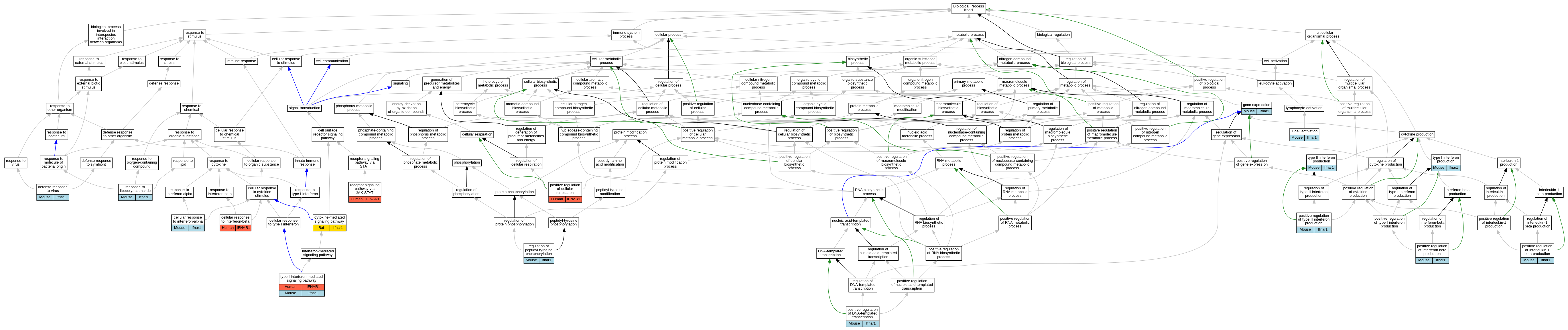Click the 'cellular response to type I interferon' node
1568x330 pixels.
click(x=284, y=223)
